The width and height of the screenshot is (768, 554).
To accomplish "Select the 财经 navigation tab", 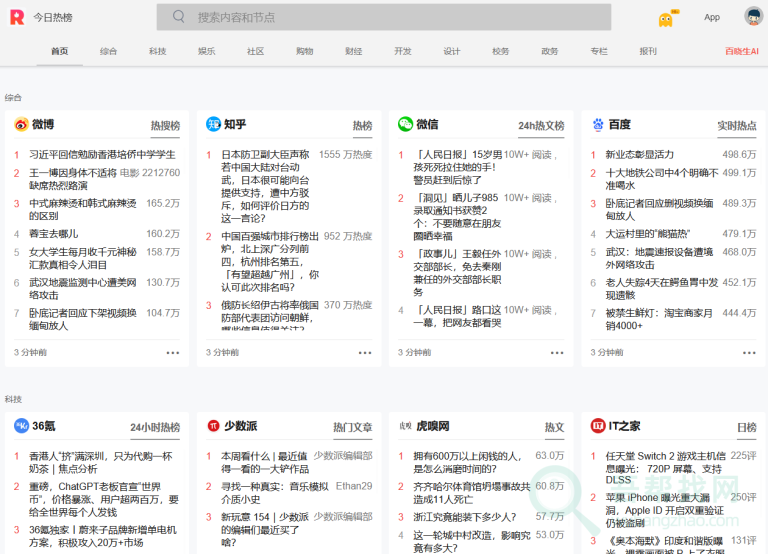I will pyautogui.click(x=353, y=51).
